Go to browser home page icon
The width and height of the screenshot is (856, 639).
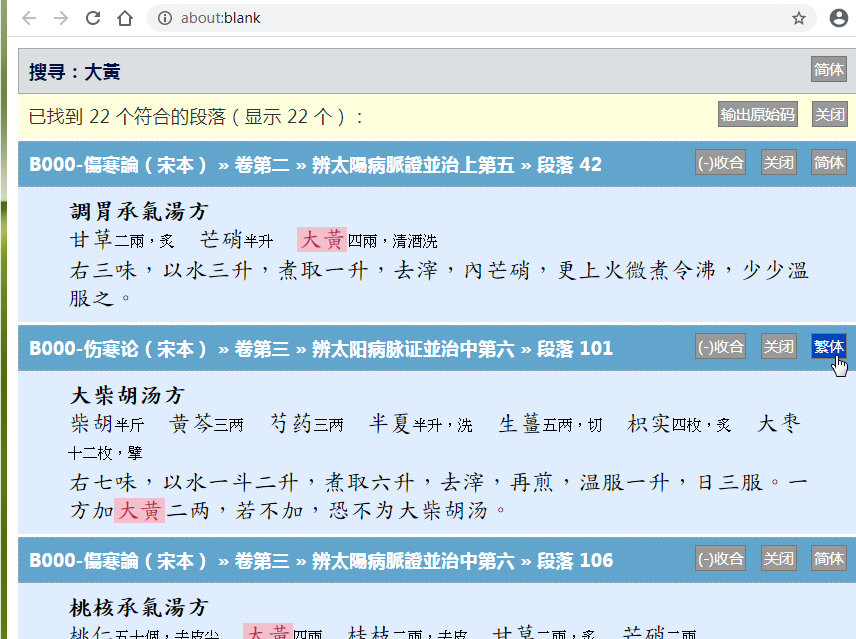(x=125, y=18)
